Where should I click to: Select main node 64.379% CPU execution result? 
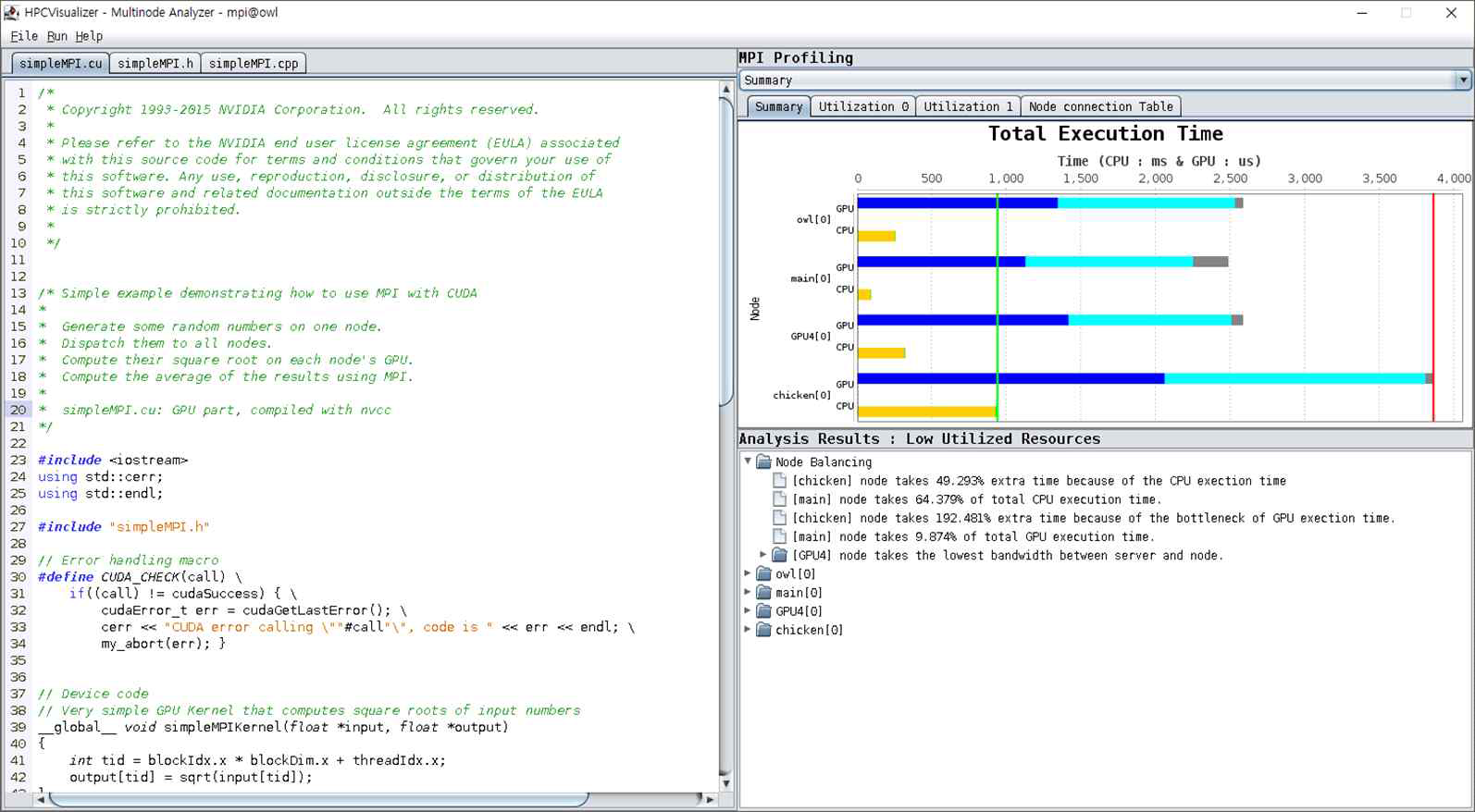pyautogui.click(x=976, y=499)
